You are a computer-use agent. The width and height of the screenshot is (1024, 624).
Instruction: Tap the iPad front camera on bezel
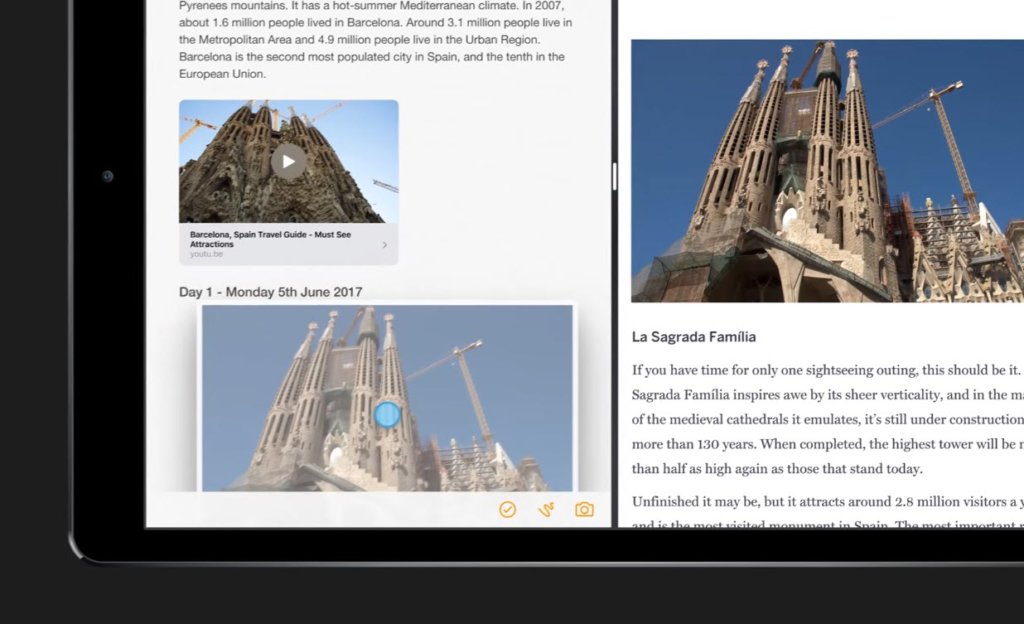(x=107, y=177)
